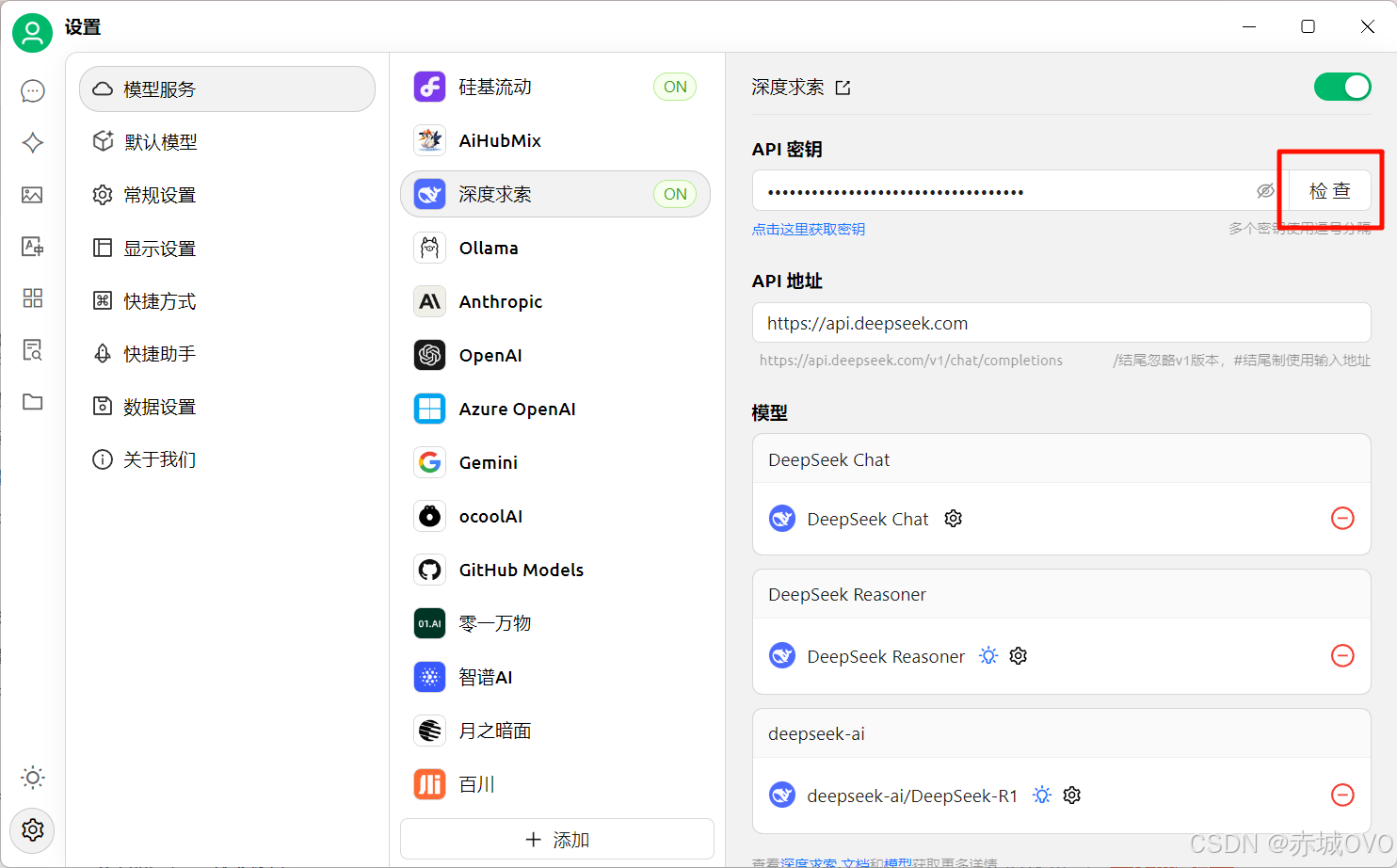Collapse the DeepSeek Reasoner model group header

point(1061,594)
